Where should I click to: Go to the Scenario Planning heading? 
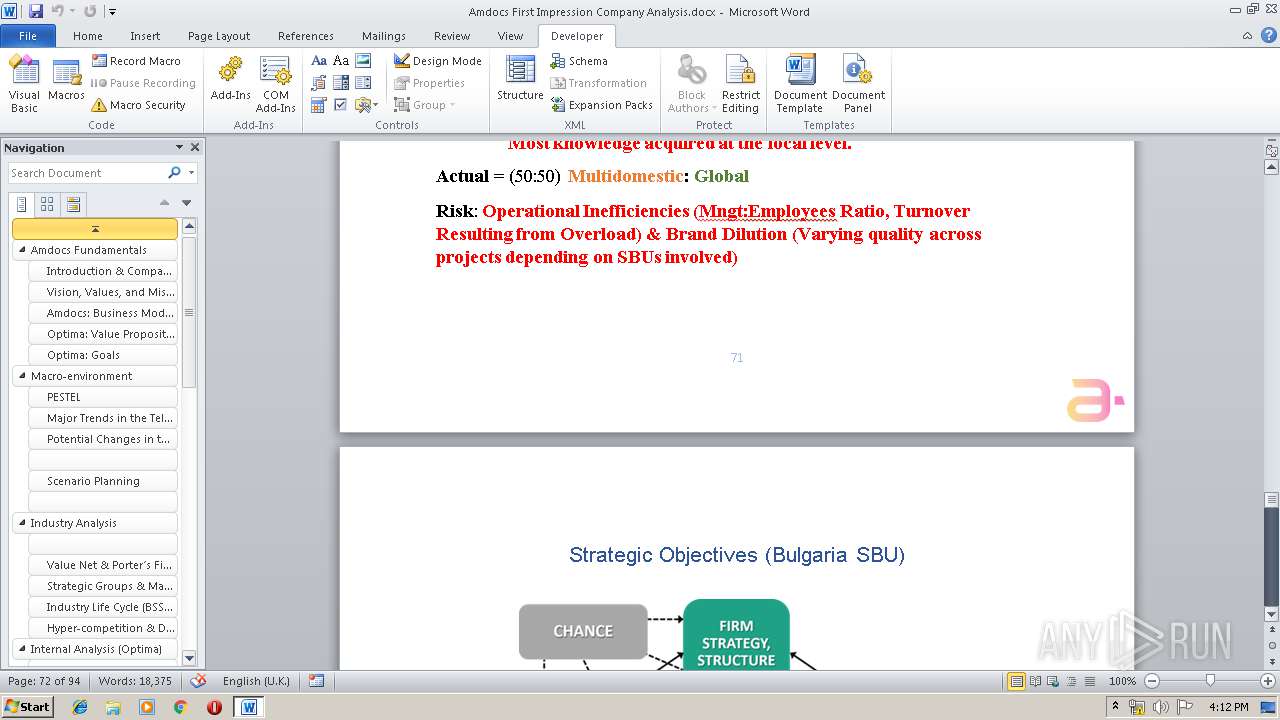click(103, 481)
